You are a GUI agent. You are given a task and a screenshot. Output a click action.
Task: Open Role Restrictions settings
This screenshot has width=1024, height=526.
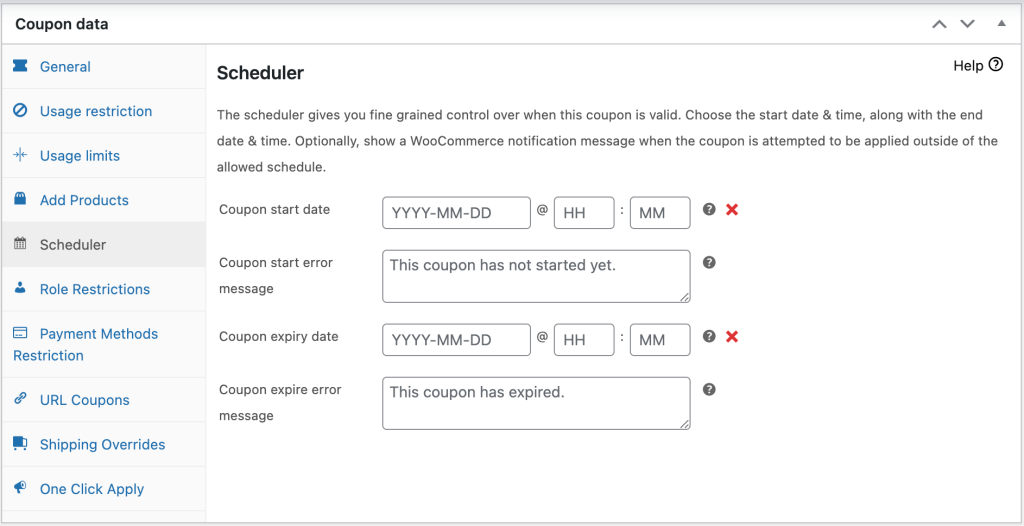click(94, 289)
